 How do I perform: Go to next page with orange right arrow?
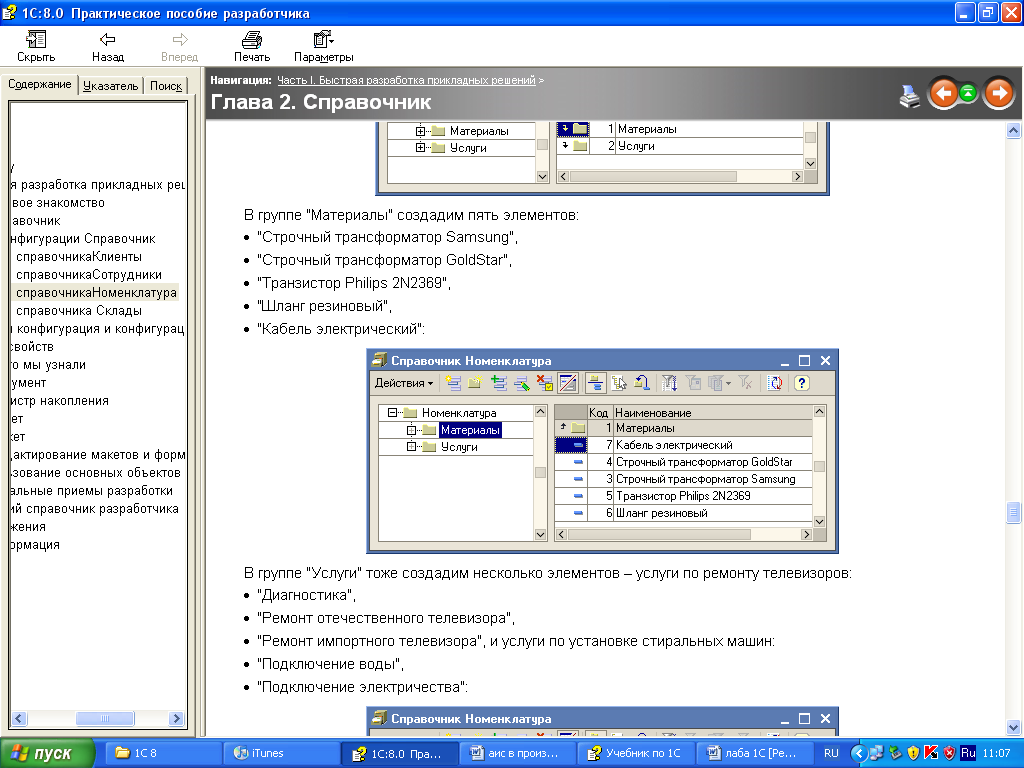(x=998, y=94)
